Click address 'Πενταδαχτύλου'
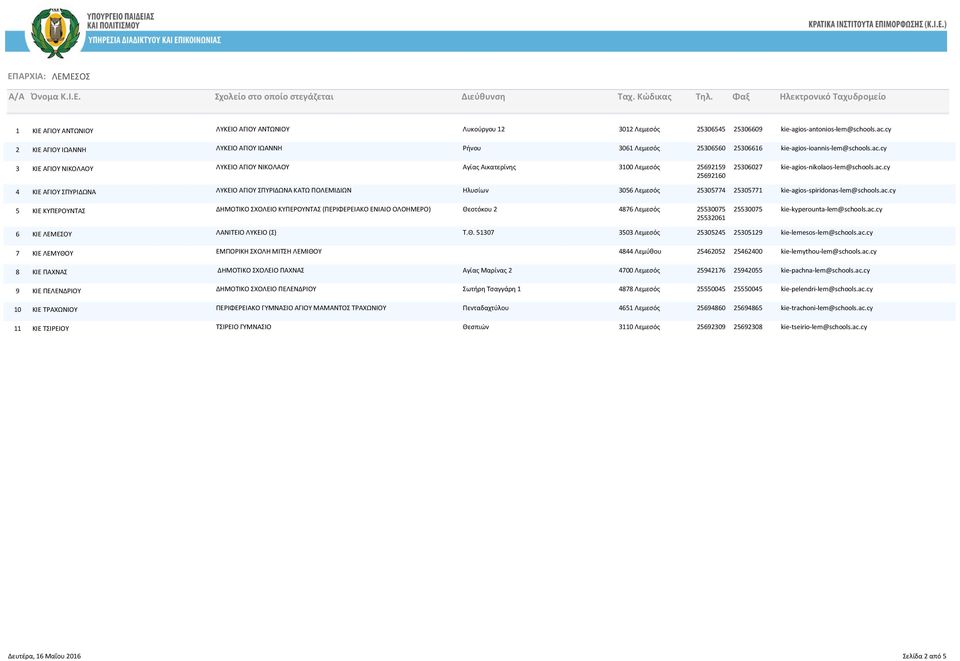Image resolution: width=960 pixels, height=661 pixels. (486, 308)
